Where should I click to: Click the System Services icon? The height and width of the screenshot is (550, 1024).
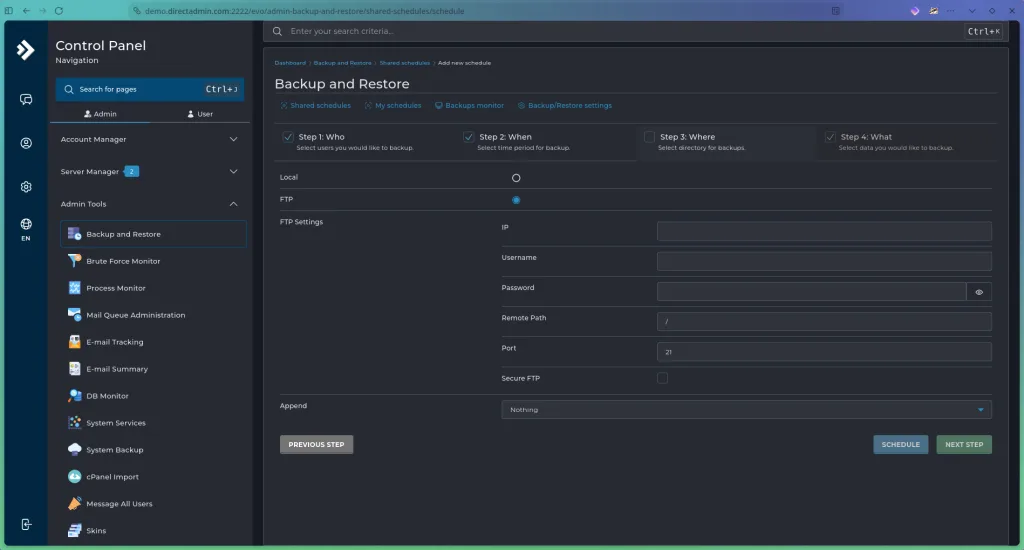coord(74,423)
